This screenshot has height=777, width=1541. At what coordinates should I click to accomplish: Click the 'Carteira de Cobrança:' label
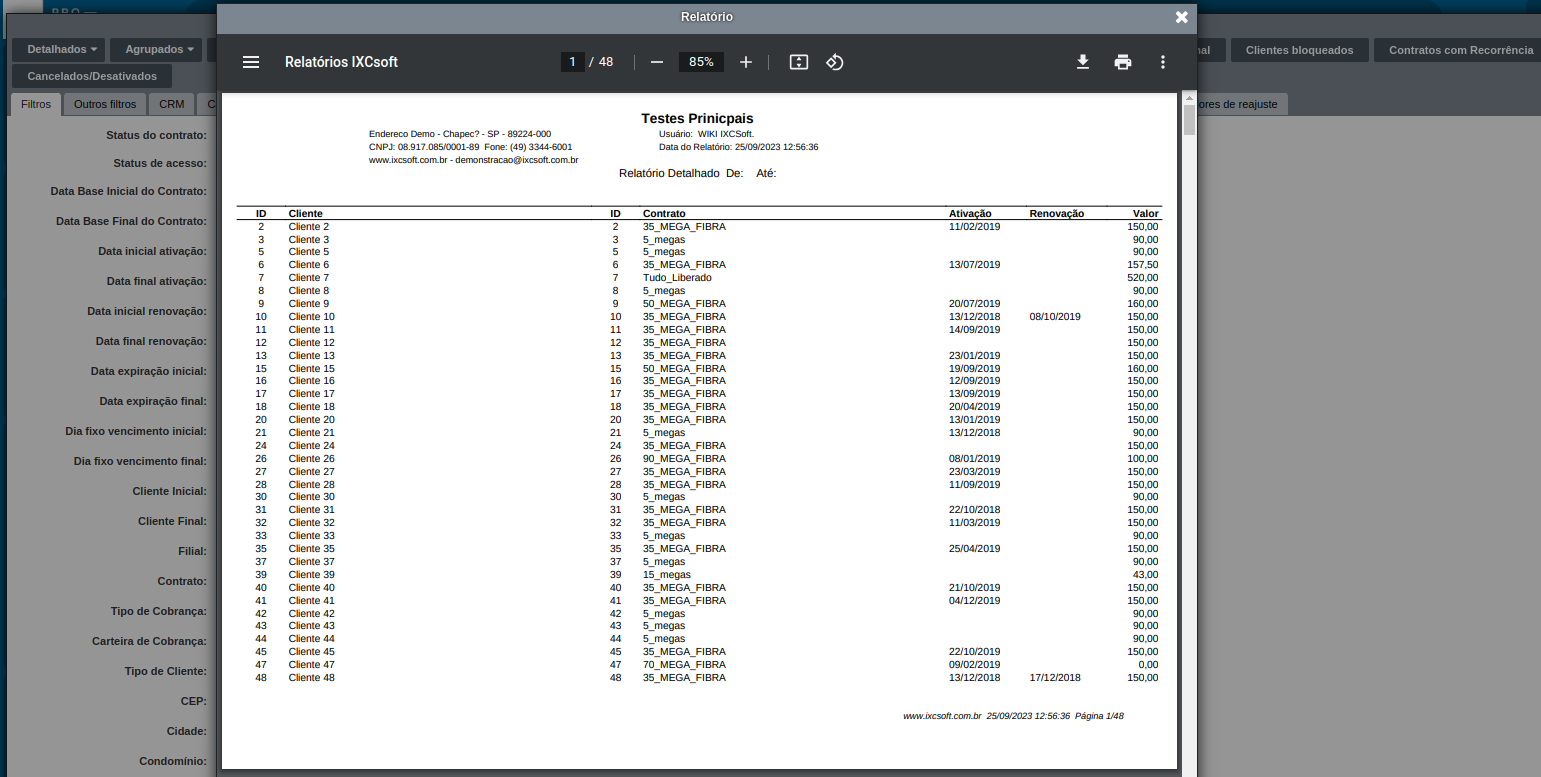click(150, 641)
